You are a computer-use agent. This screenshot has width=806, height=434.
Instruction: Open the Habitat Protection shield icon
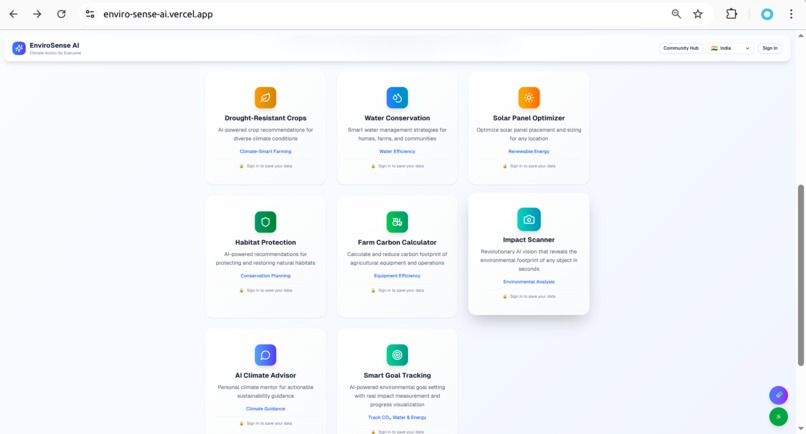click(x=265, y=222)
